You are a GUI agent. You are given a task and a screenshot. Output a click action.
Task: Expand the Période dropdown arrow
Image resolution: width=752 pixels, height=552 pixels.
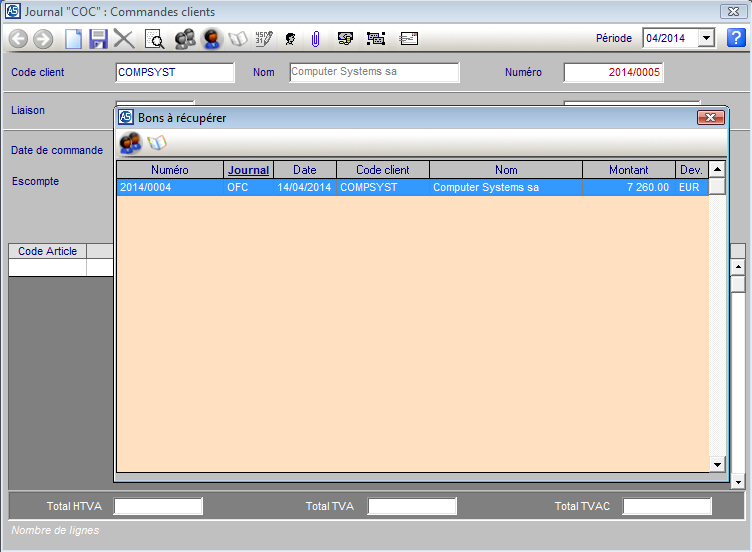pyautogui.click(x=707, y=38)
